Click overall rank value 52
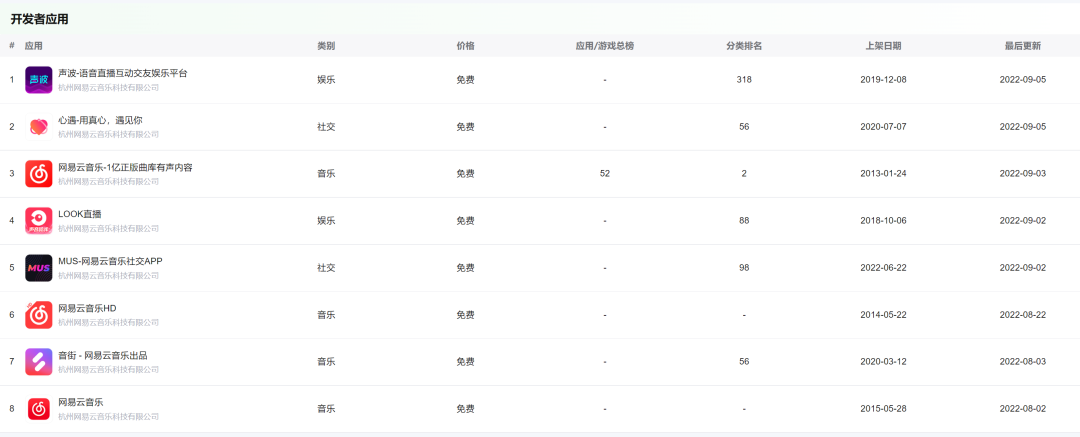The height and width of the screenshot is (437, 1080). [605, 174]
